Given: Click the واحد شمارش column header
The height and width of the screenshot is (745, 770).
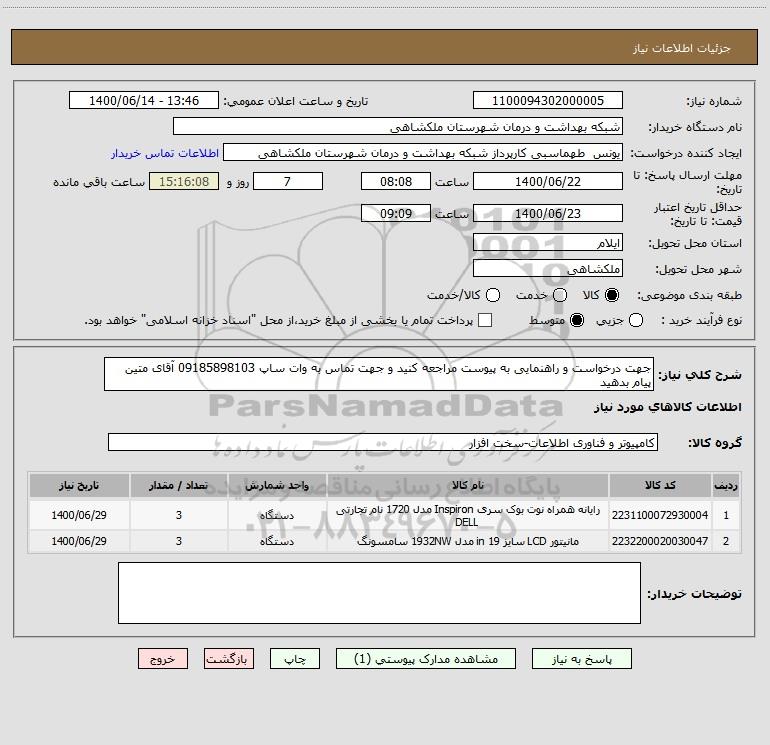Looking at the screenshot, I should point(277,485).
